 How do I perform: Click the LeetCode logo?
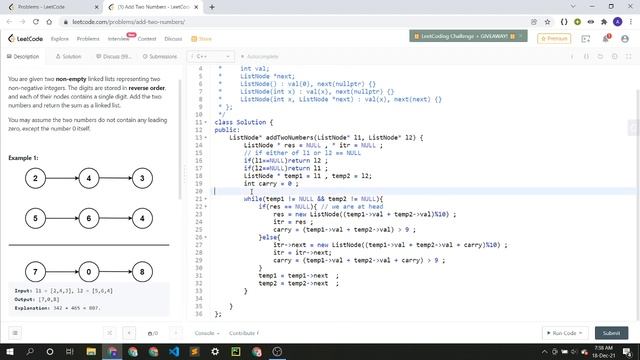[x=25, y=39]
